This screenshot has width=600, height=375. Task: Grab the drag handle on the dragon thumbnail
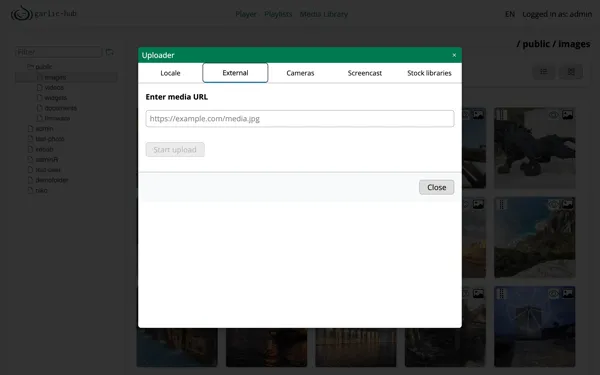coord(501,114)
